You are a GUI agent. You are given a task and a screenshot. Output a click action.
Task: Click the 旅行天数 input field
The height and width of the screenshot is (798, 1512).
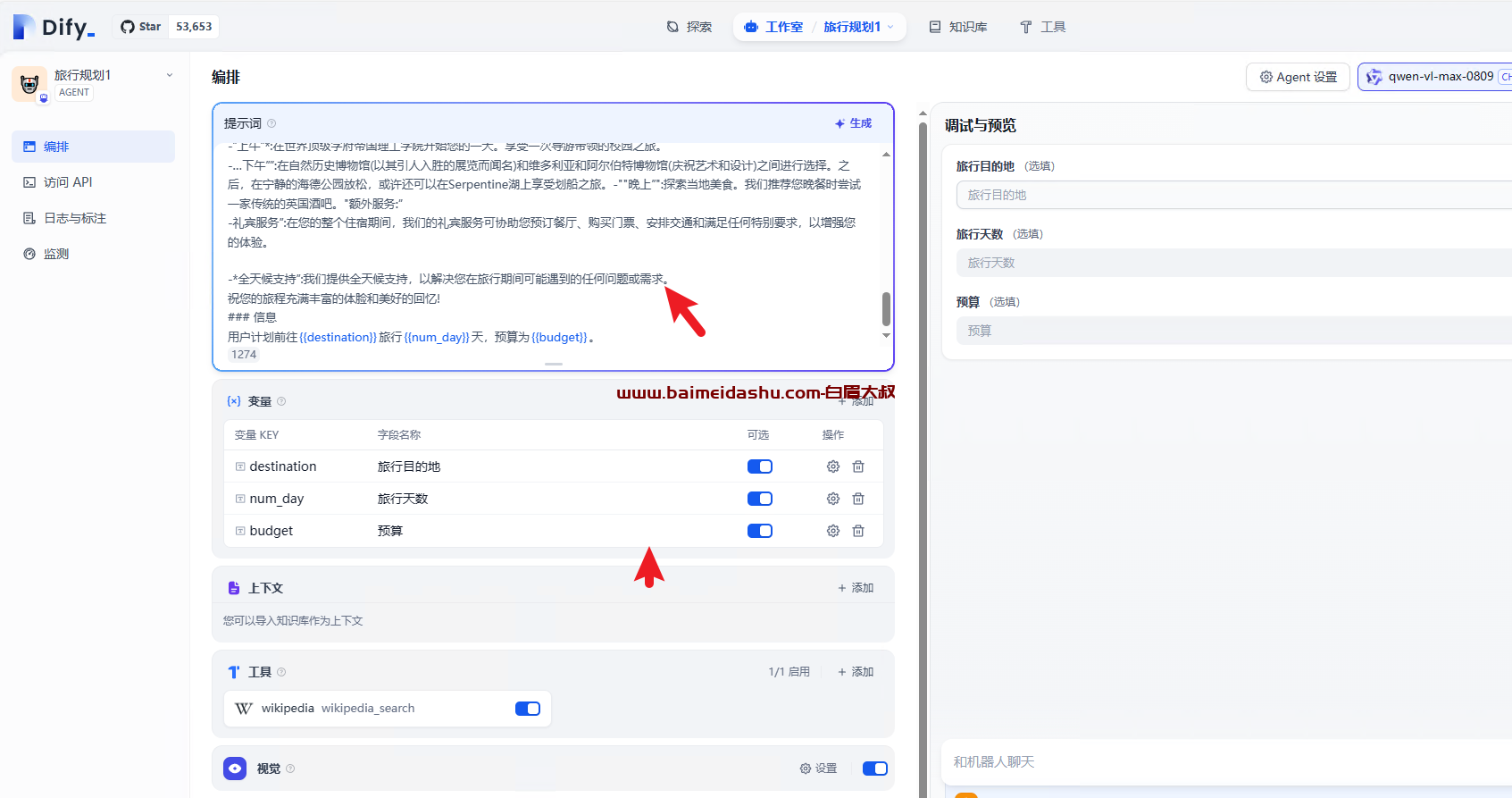coord(1234,263)
